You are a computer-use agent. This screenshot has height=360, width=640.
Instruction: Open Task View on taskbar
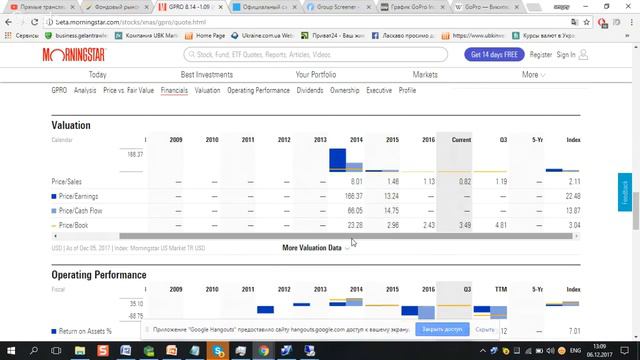point(56,351)
